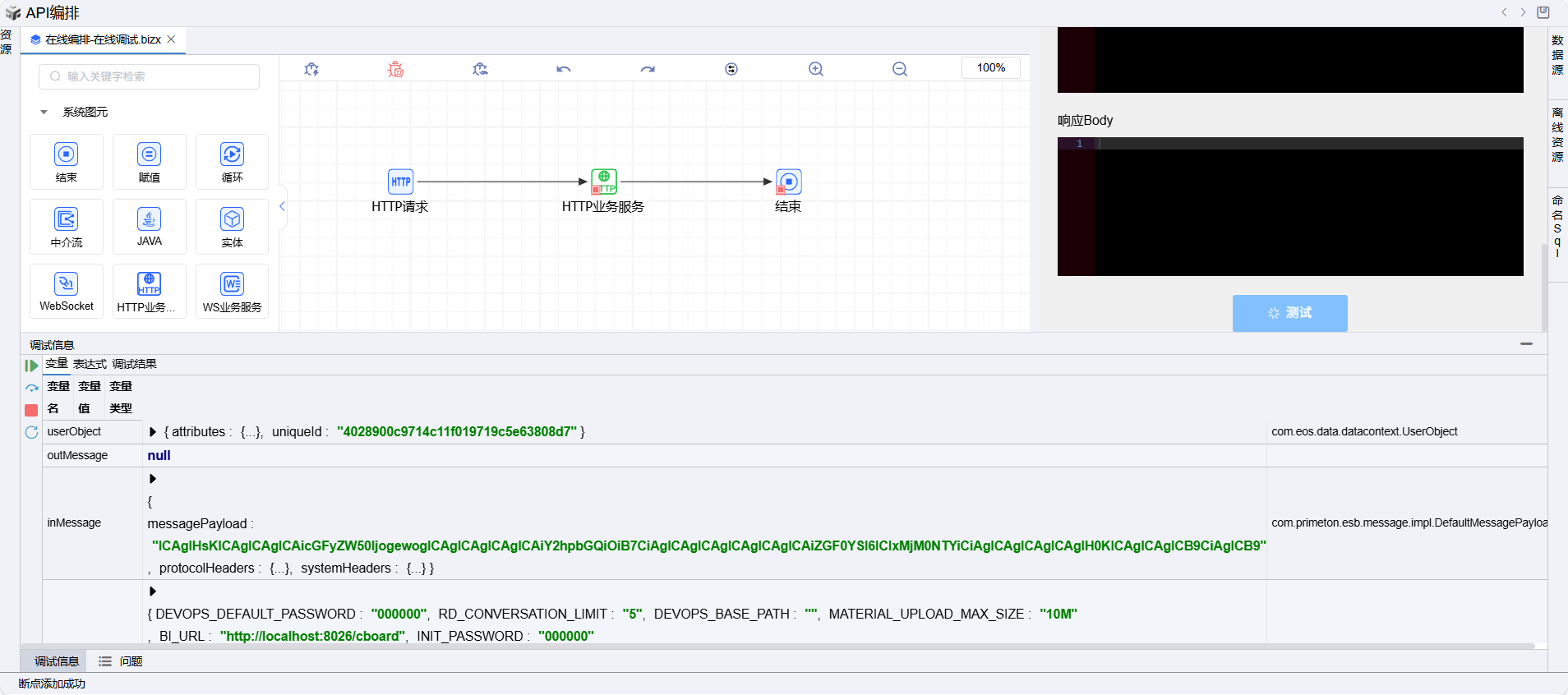Collapse the left palette panel chevron
1568x695 pixels.
[282, 206]
